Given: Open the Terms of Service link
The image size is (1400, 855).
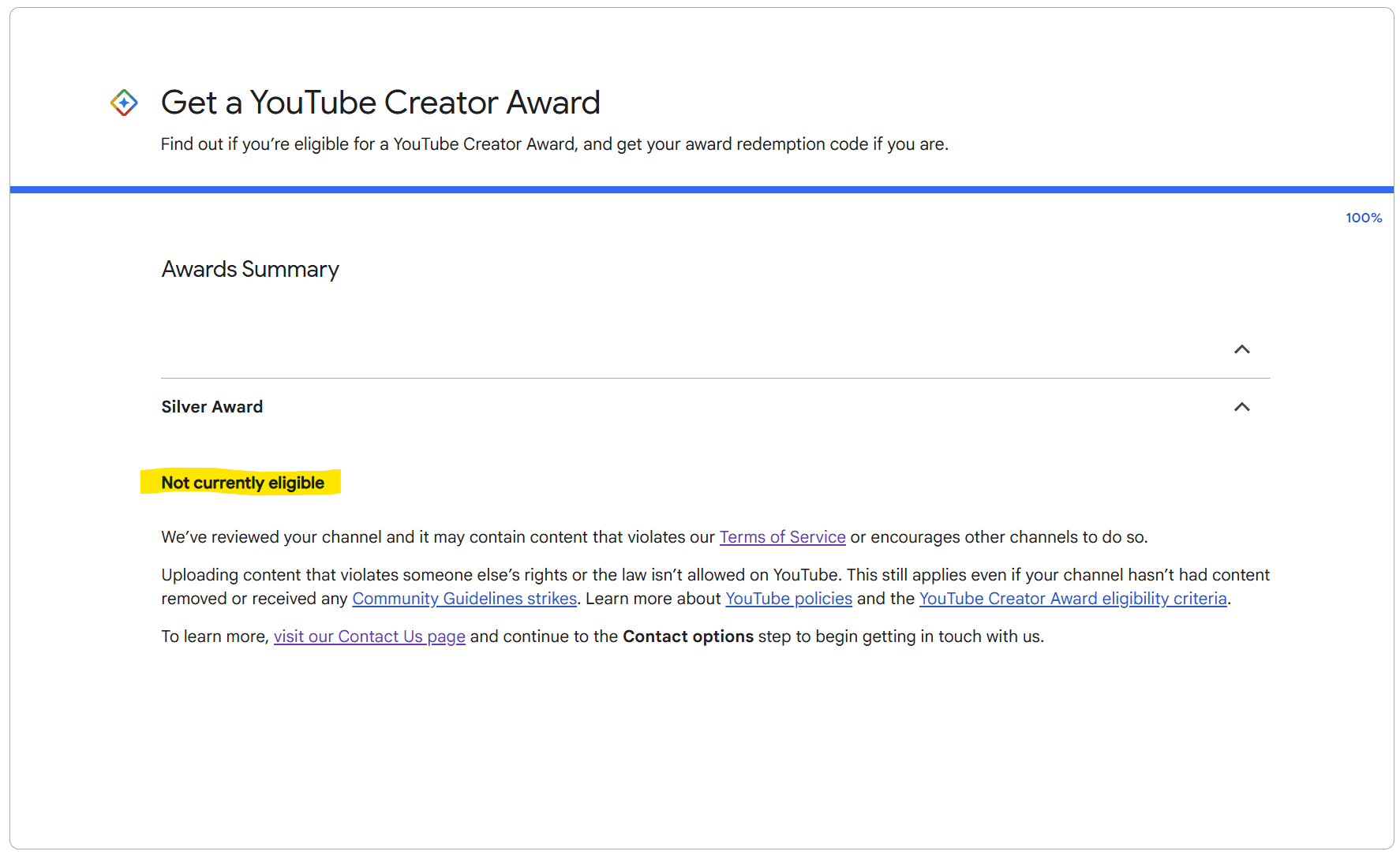Looking at the screenshot, I should pos(782,537).
